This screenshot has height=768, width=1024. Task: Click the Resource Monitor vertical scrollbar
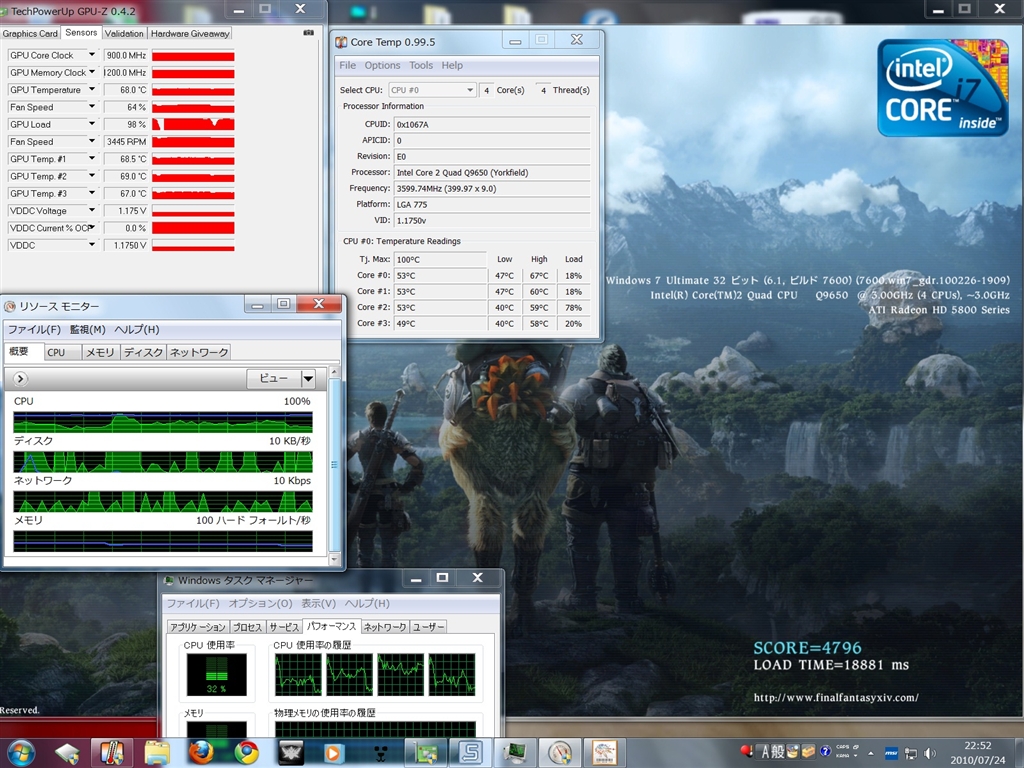point(334,465)
